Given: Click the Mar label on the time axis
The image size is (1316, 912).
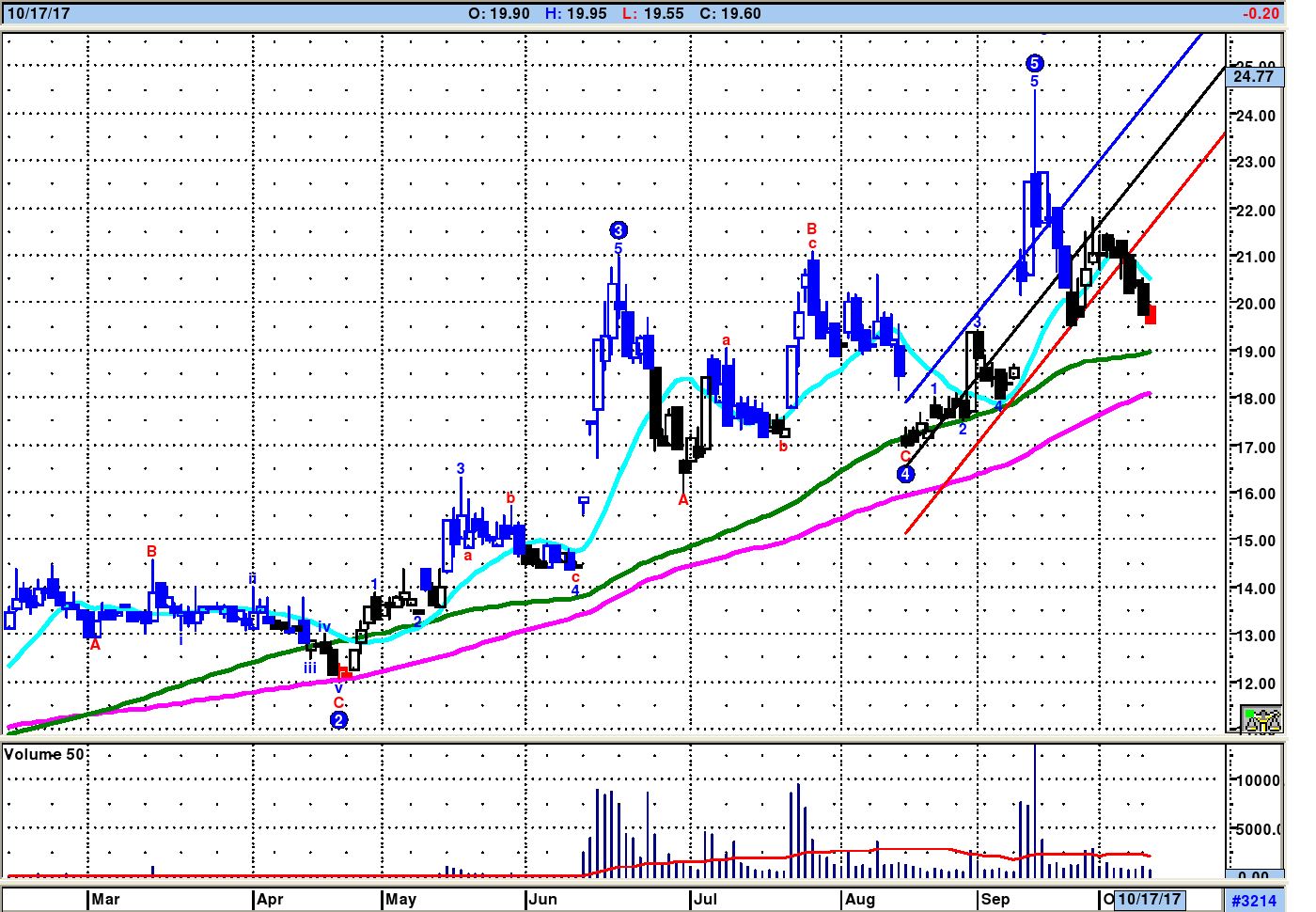Looking at the screenshot, I should [105, 900].
